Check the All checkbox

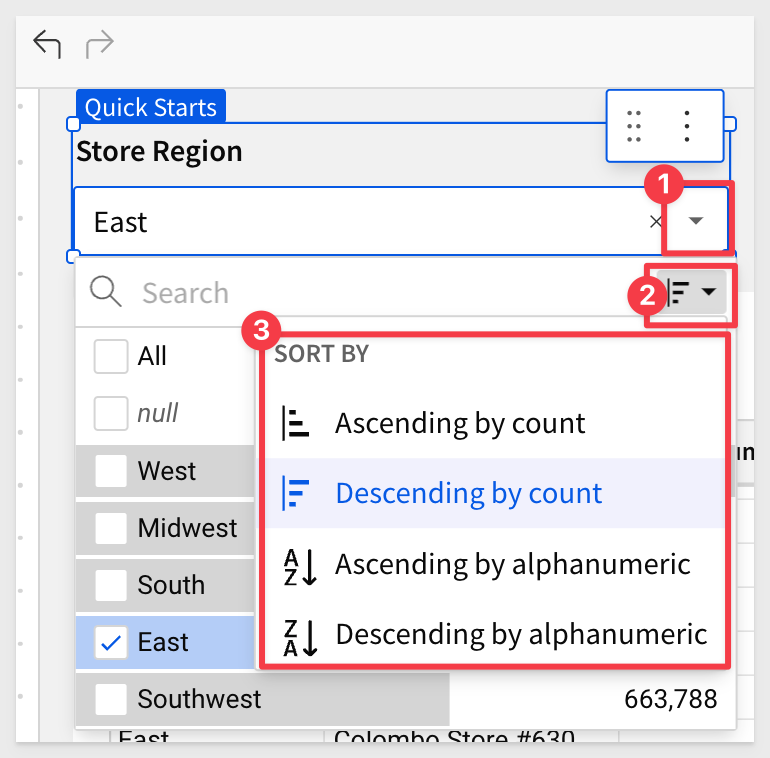[111, 356]
